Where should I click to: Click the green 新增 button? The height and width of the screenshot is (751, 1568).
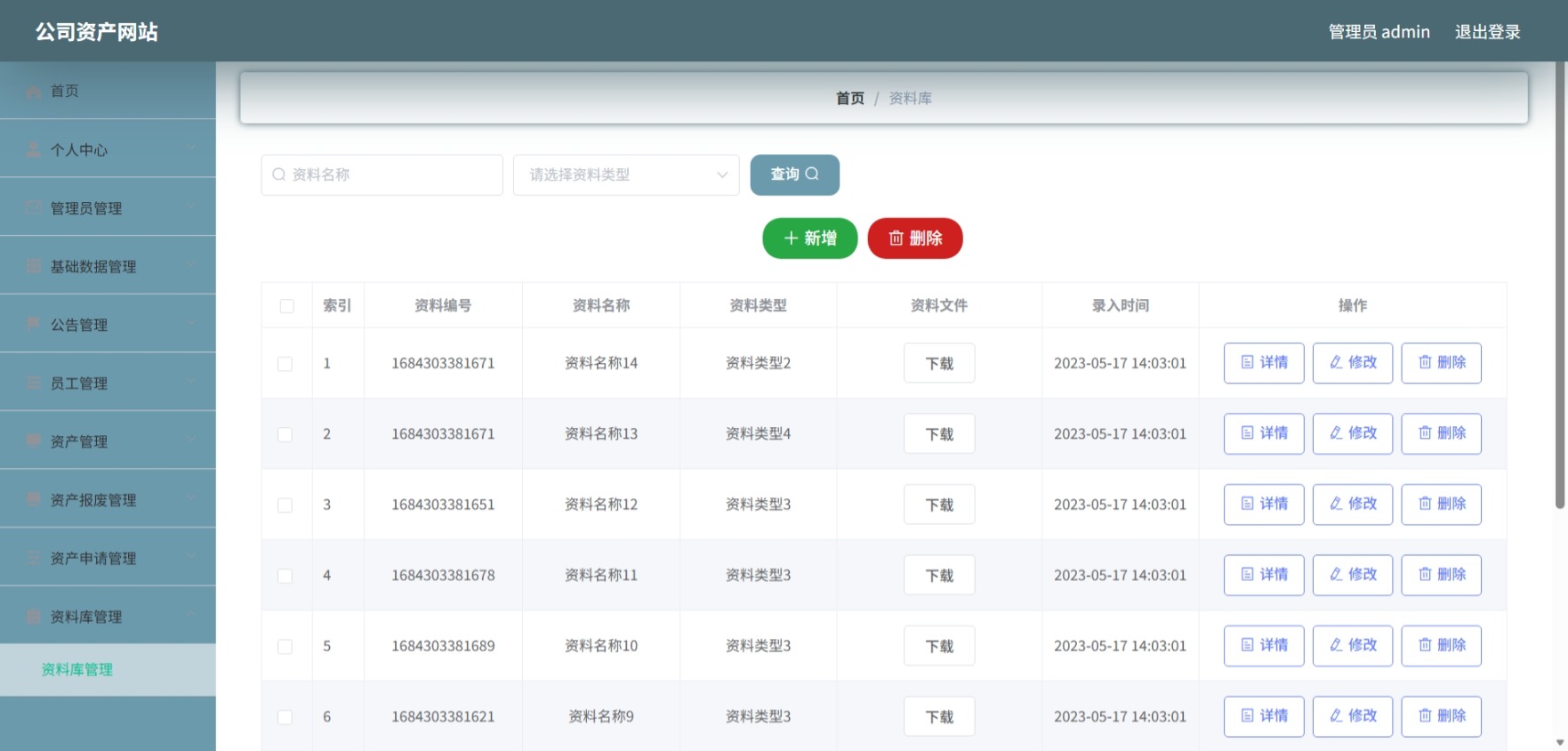tap(809, 238)
